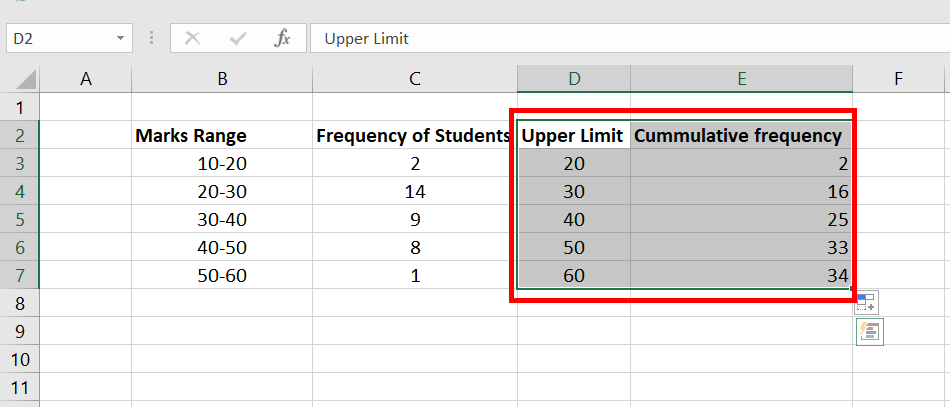Click the Frequency of Students header cell
Viewport: 950px width, 407px height.
click(415, 135)
